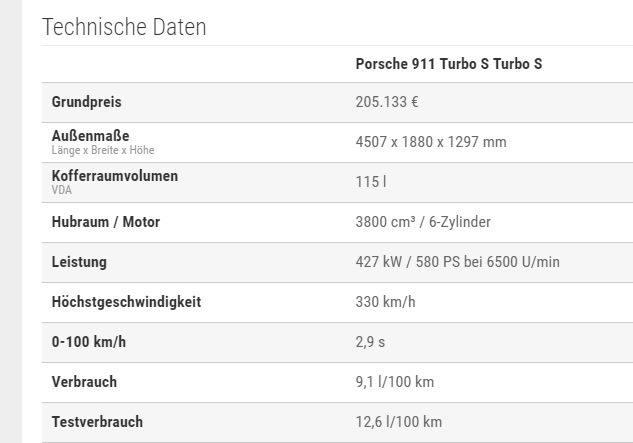633x443 pixels.
Task: Click the Hubraum / Motor label
Action: click(106, 222)
